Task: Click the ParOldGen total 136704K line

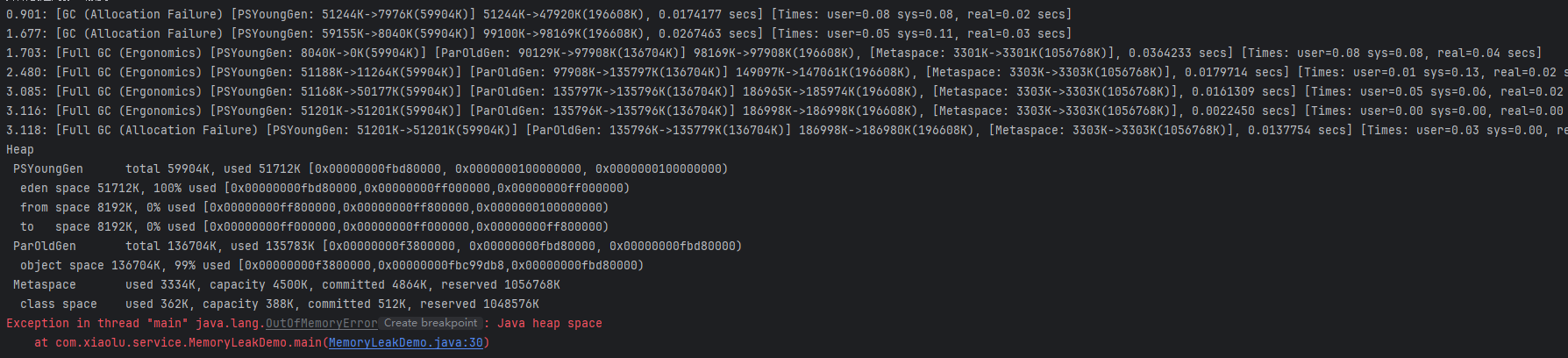Action: (x=377, y=247)
